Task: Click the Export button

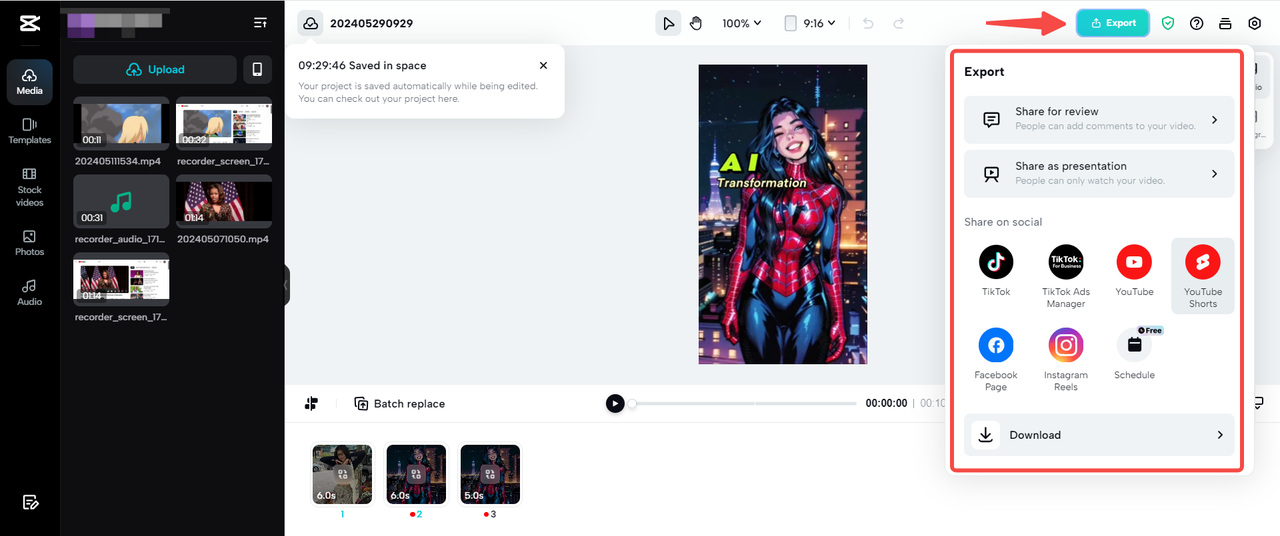Action: [x=1113, y=23]
